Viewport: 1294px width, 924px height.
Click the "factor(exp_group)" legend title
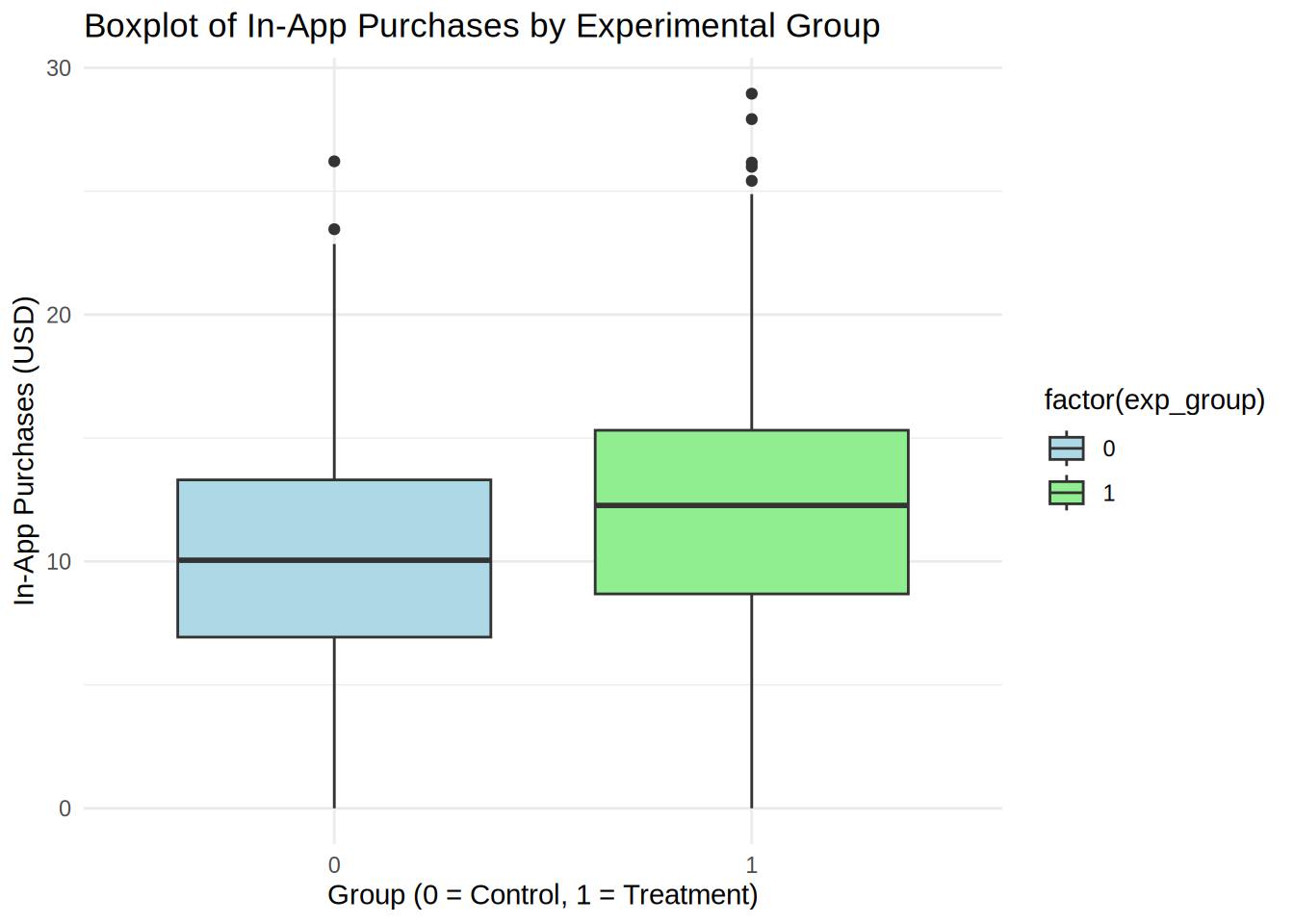1153,399
